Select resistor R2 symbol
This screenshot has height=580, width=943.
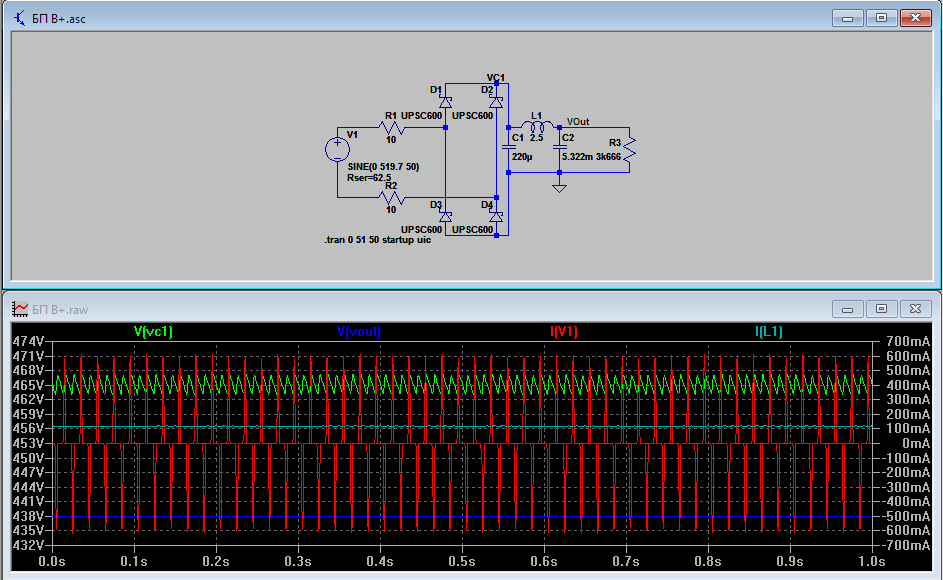pos(392,197)
